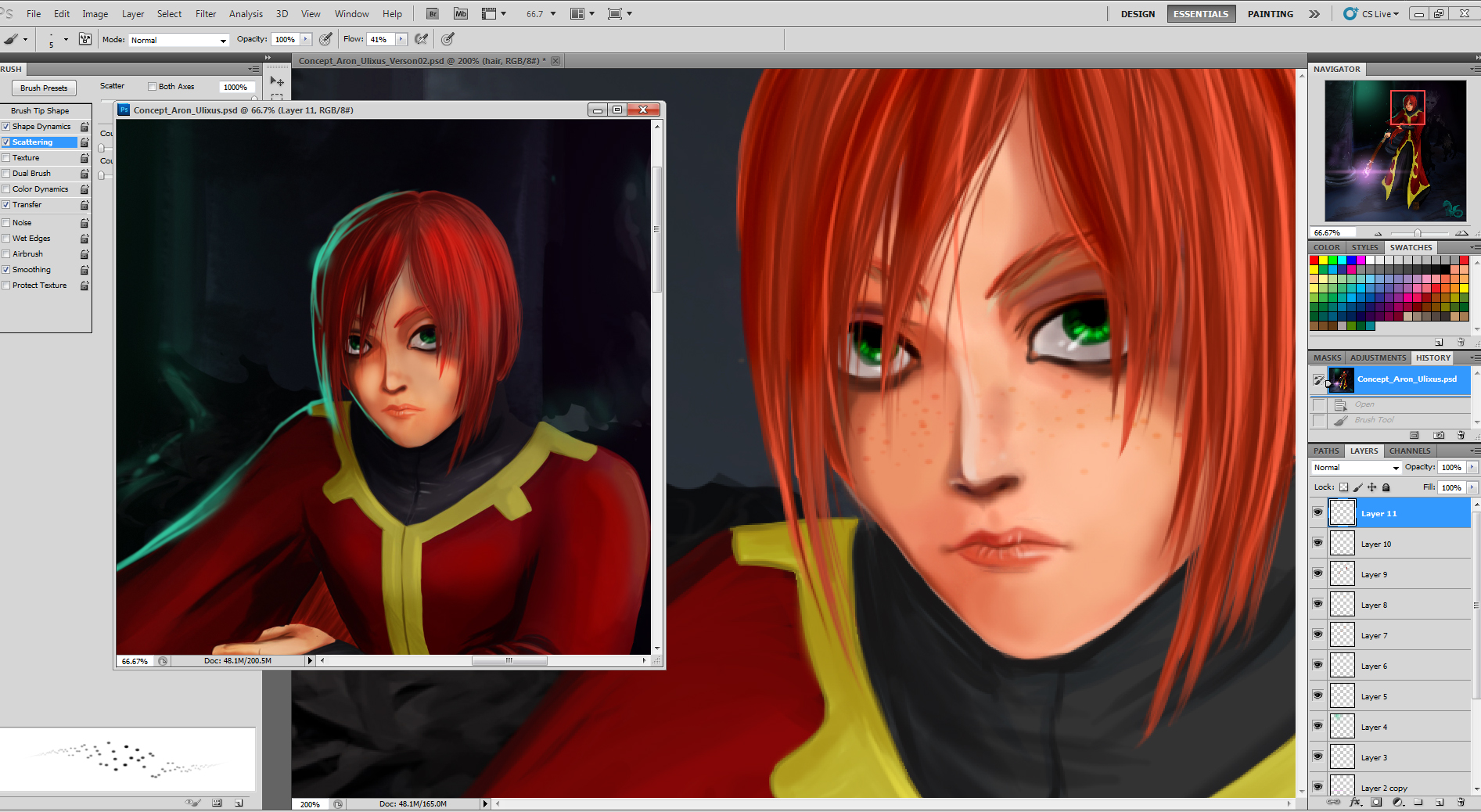
Task: Switch to Painting workspace
Action: 1270,14
